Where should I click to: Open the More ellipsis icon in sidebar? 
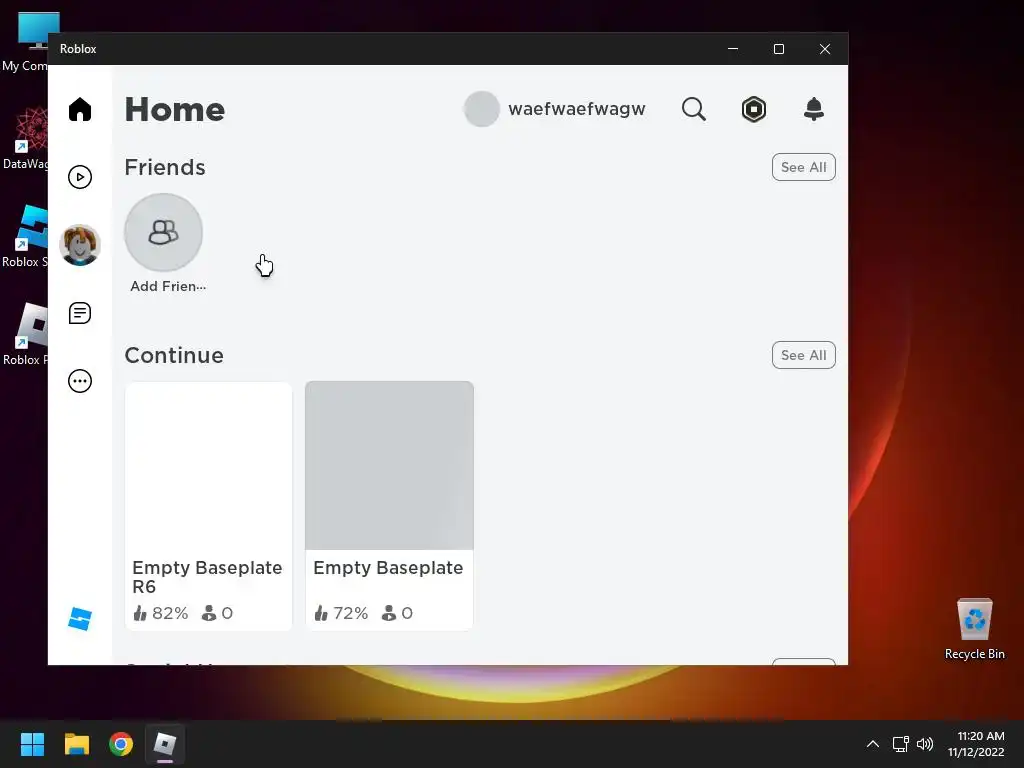coord(80,381)
